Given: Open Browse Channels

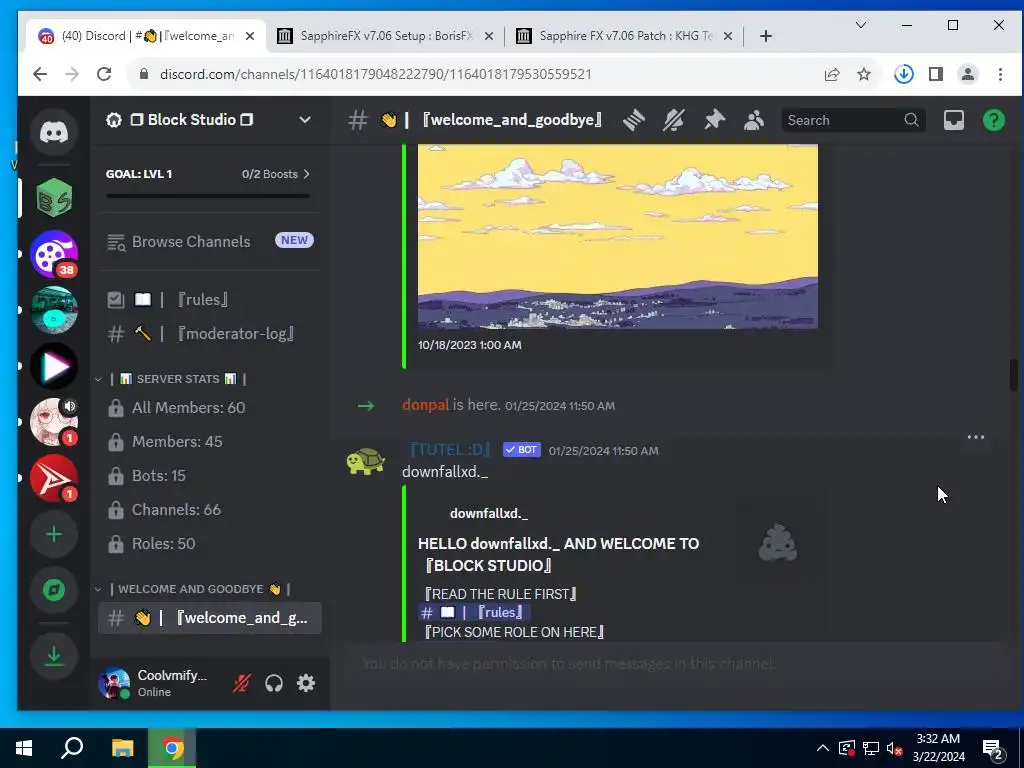Looking at the screenshot, I should (209, 241).
